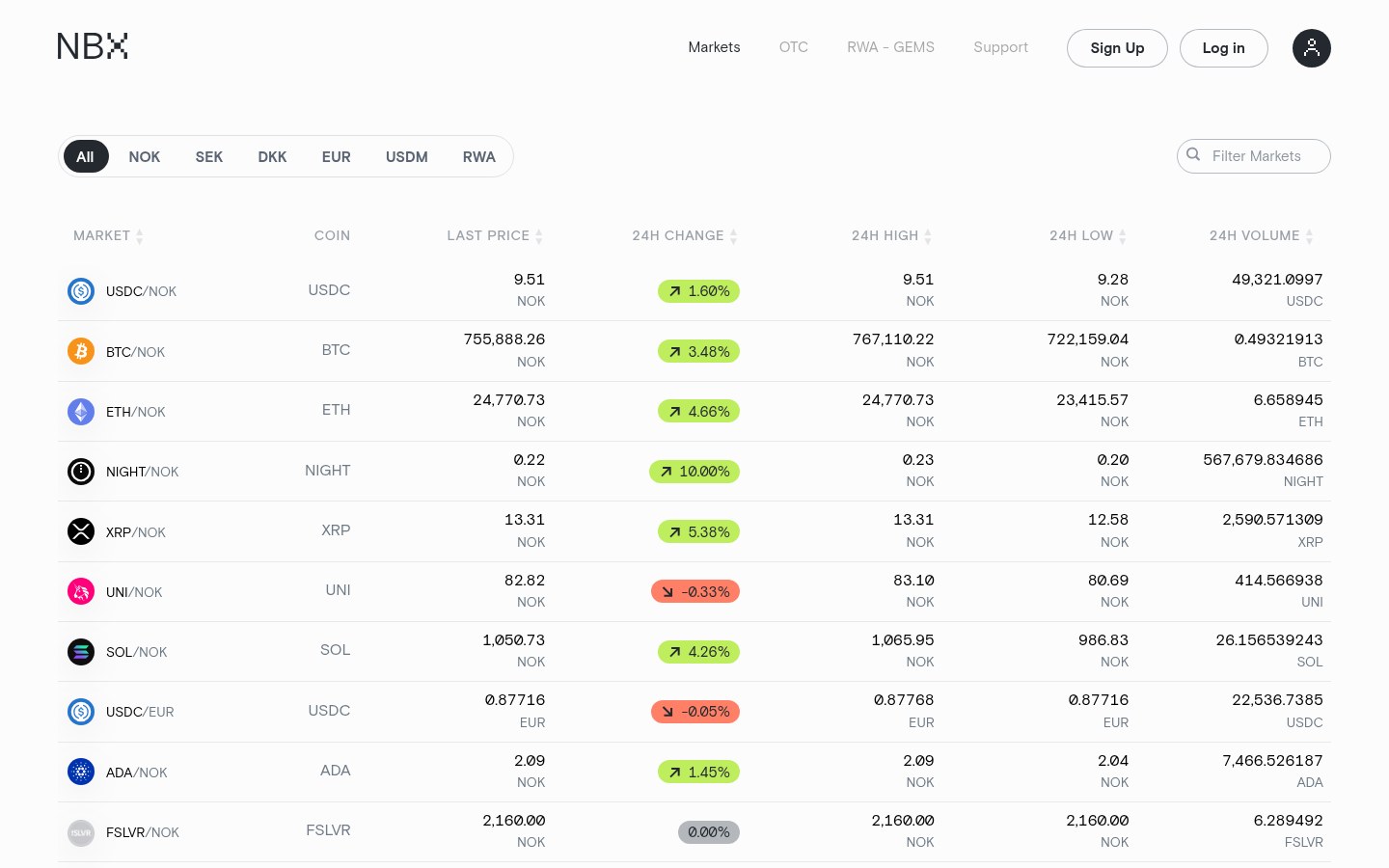Open the NIGHT/NOK market
1389x868 pixels.
(x=142, y=472)
